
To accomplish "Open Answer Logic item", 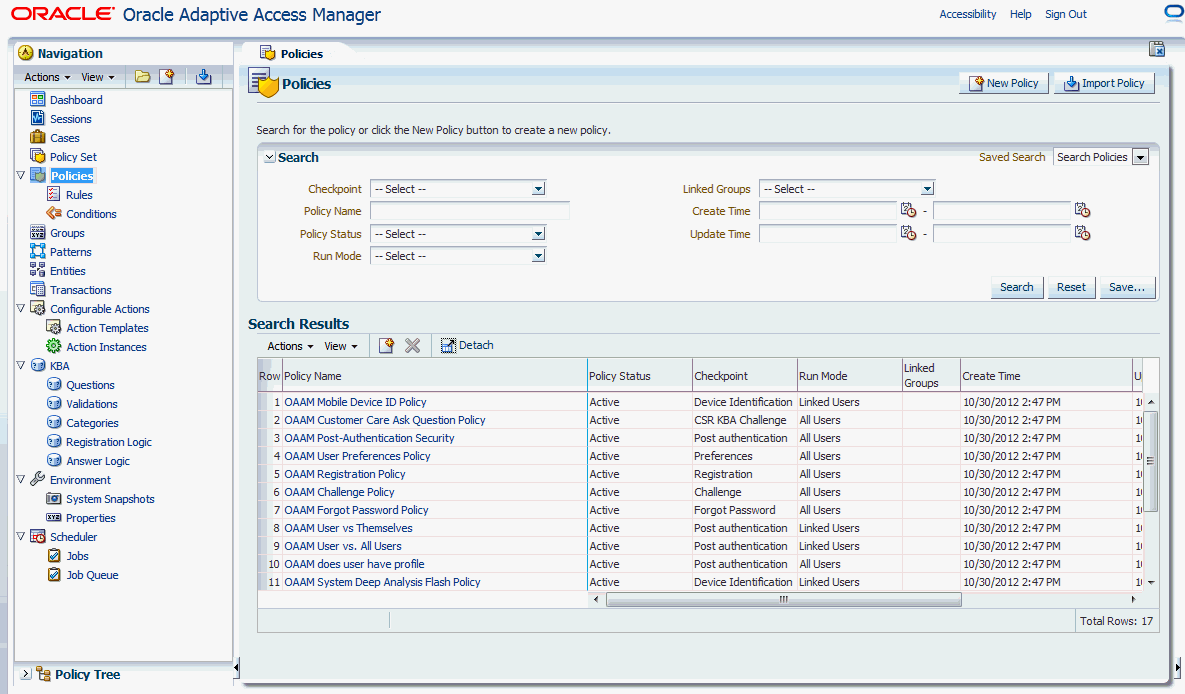I will pos(97,460).
